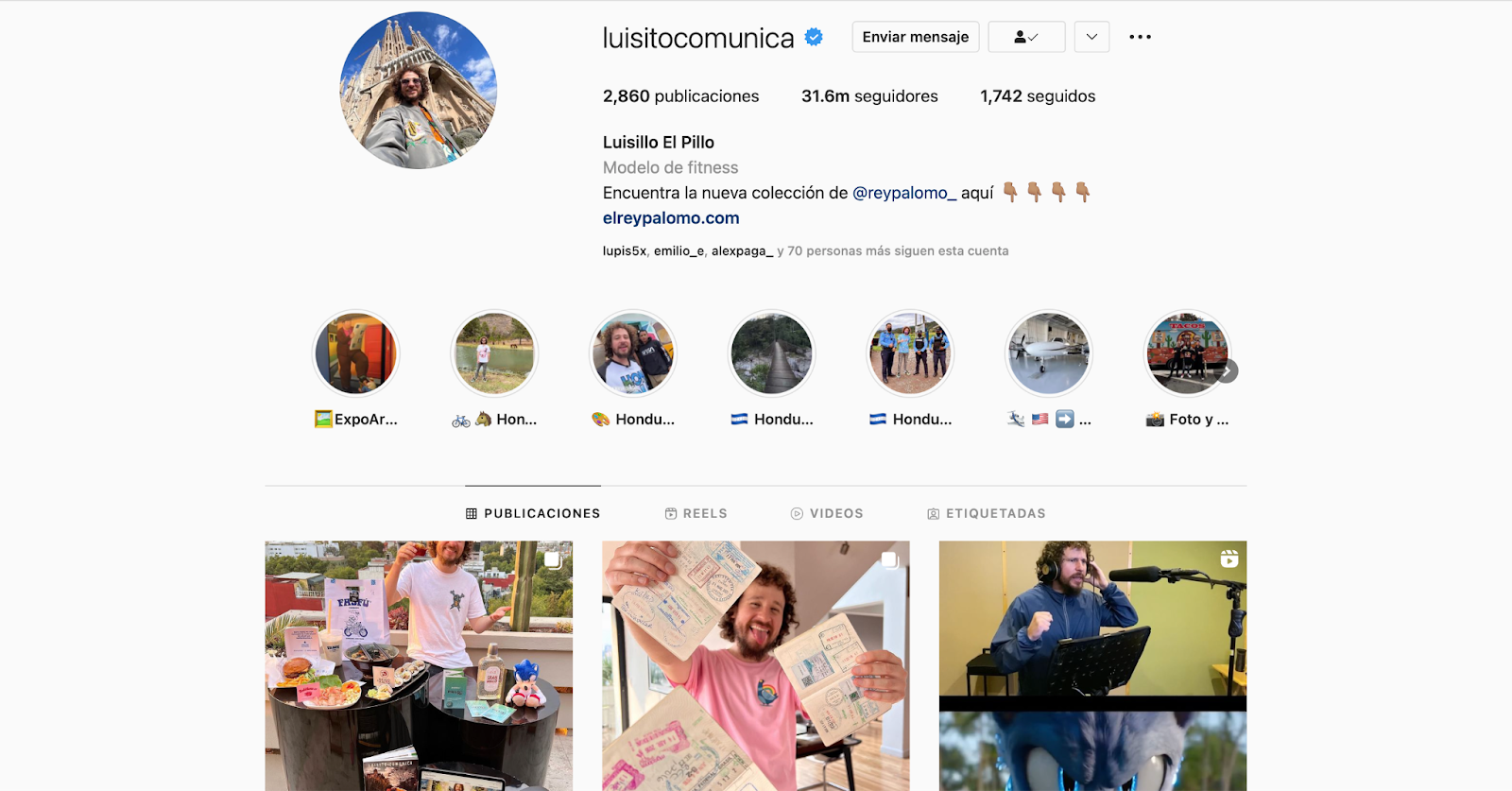
Task: Open the ETIQUETADAS tab
Action: pos(987,513)
